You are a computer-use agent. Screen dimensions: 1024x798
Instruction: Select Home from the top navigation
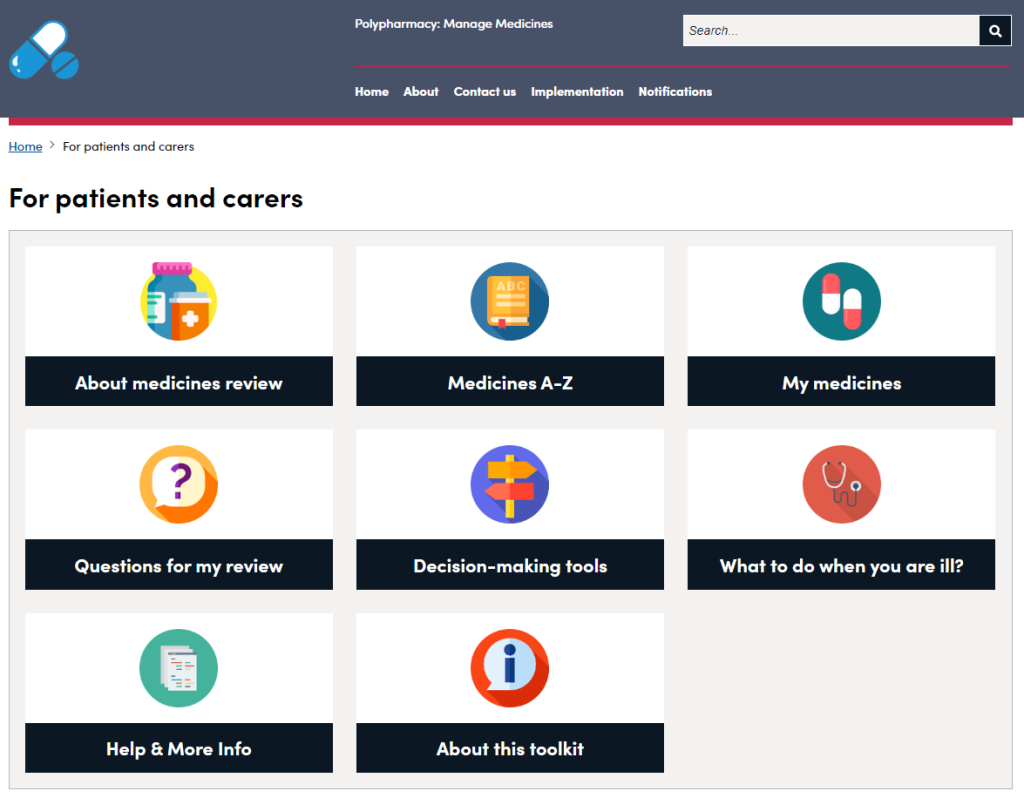(x=371, y=91)
